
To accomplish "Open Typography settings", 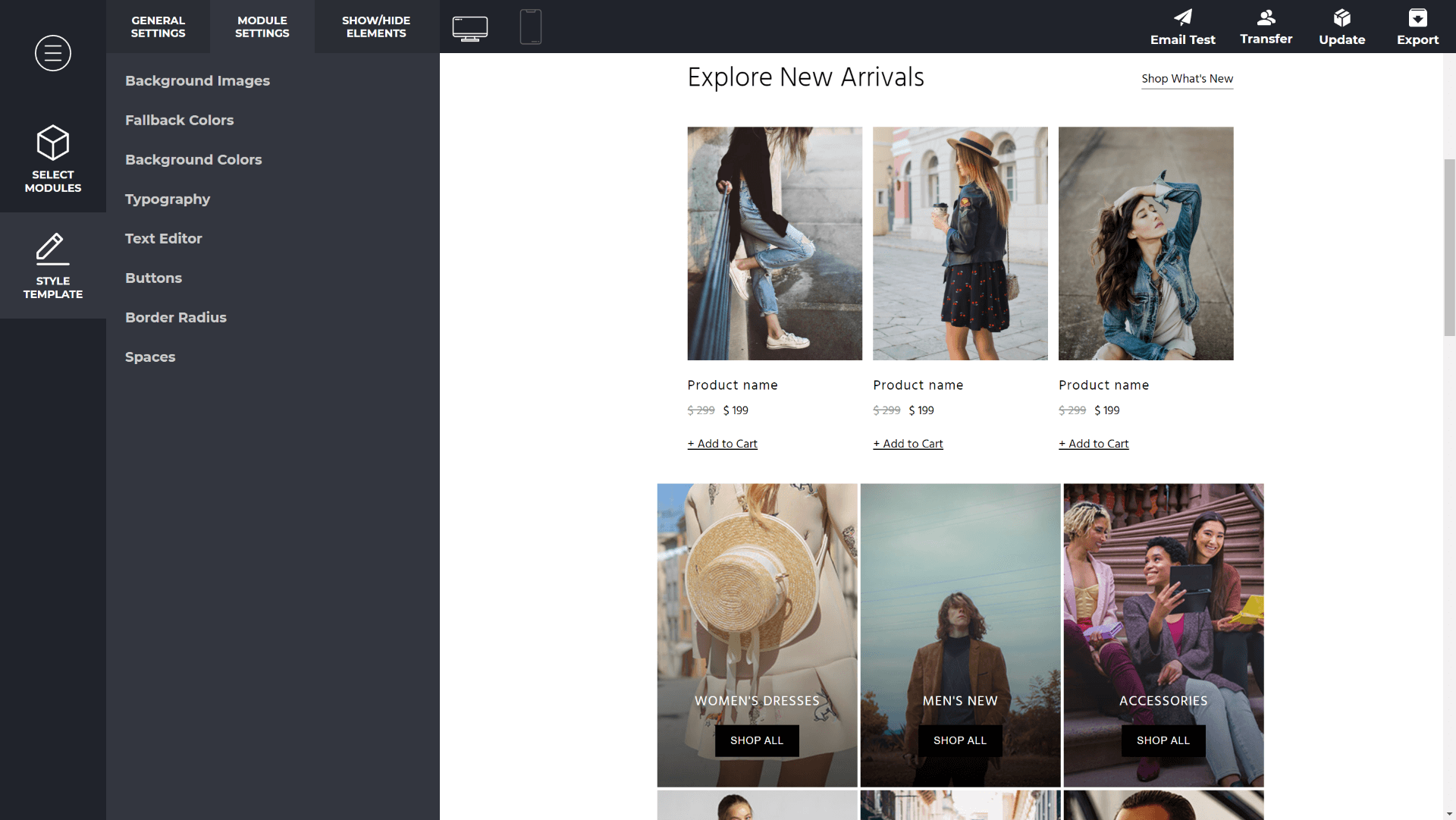I will pyautogui.click(x=168, y=200).
